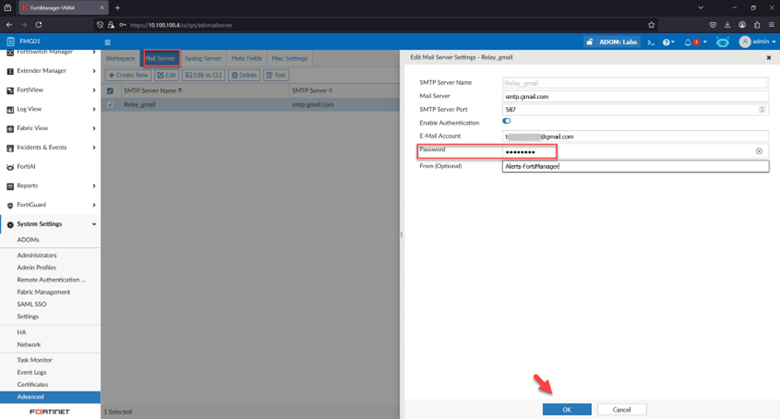Expand the Reports chevron

pyautogui.click(x=94, y=186)
